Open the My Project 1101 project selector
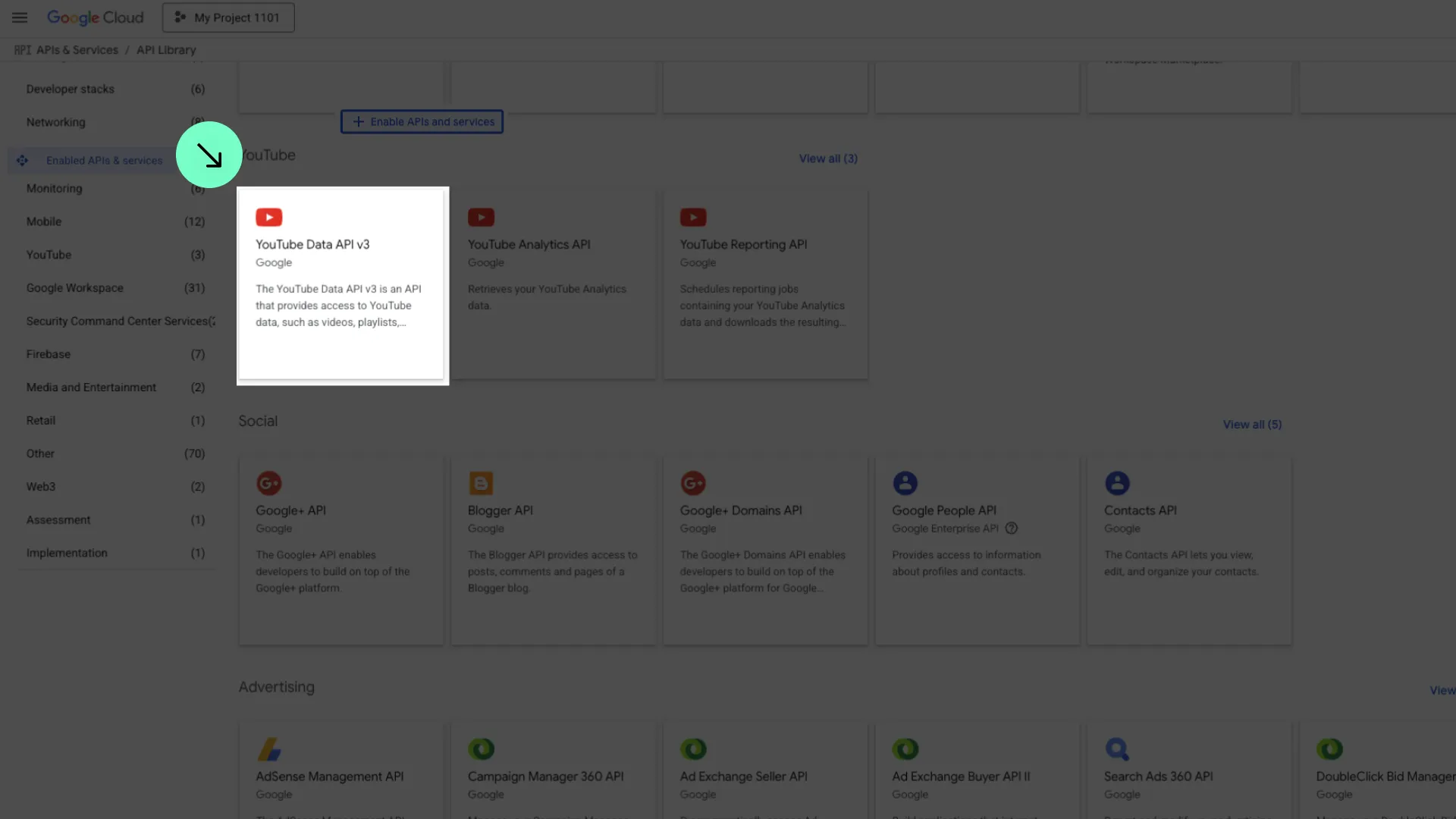This screenshot has height=819, width=1456. (228, 17)
